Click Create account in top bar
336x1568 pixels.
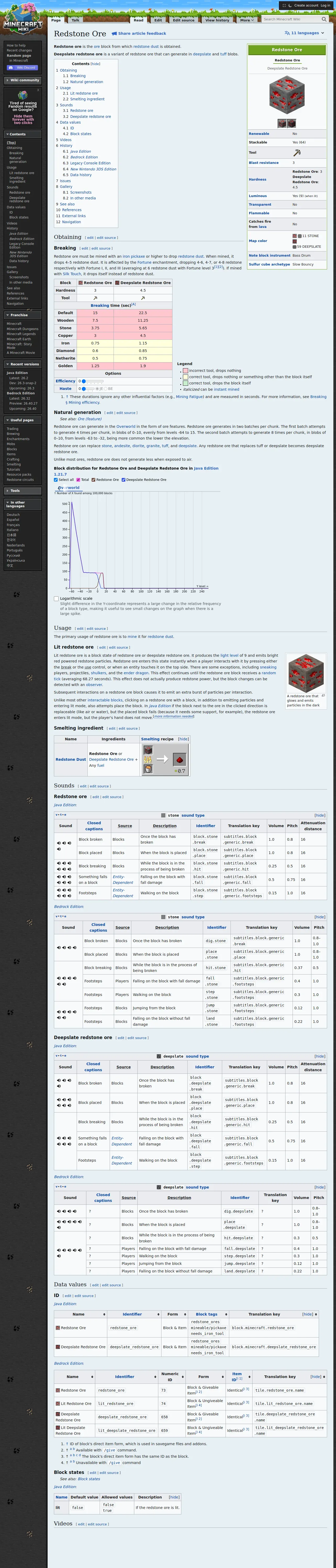pos(306,5)
